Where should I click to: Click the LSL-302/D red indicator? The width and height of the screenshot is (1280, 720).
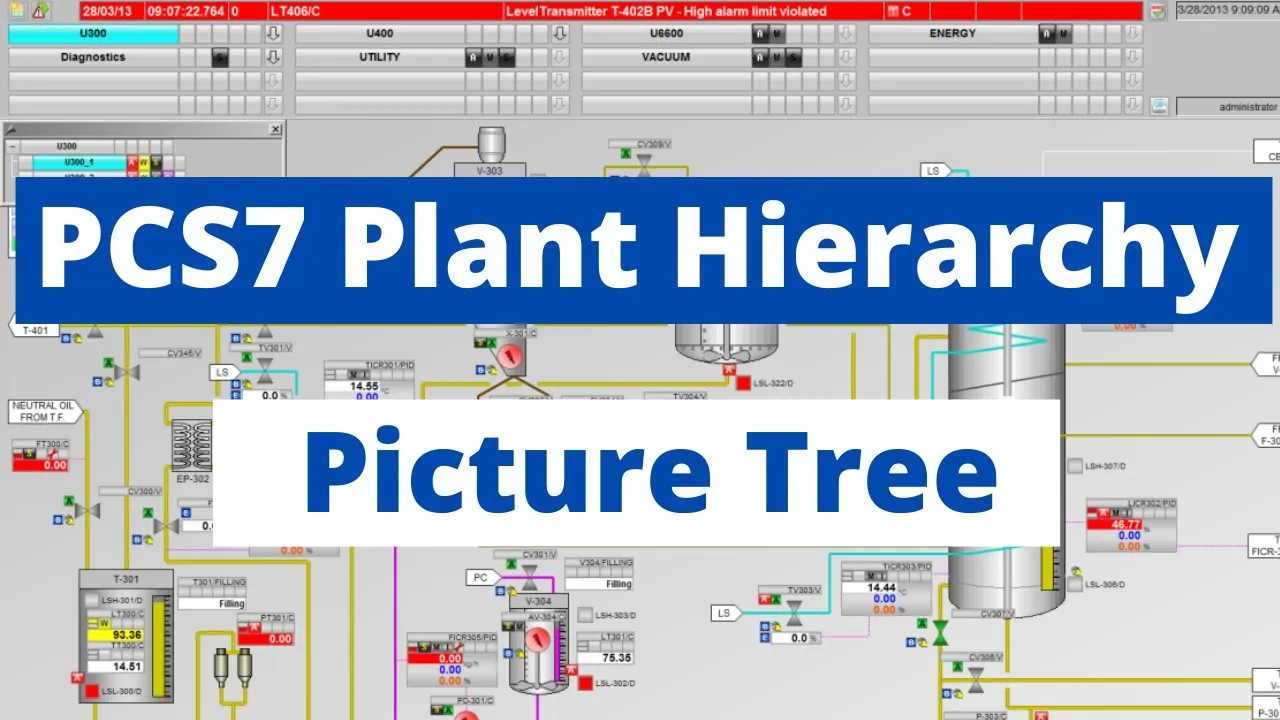pyautogui.click(x=585, y=683)
